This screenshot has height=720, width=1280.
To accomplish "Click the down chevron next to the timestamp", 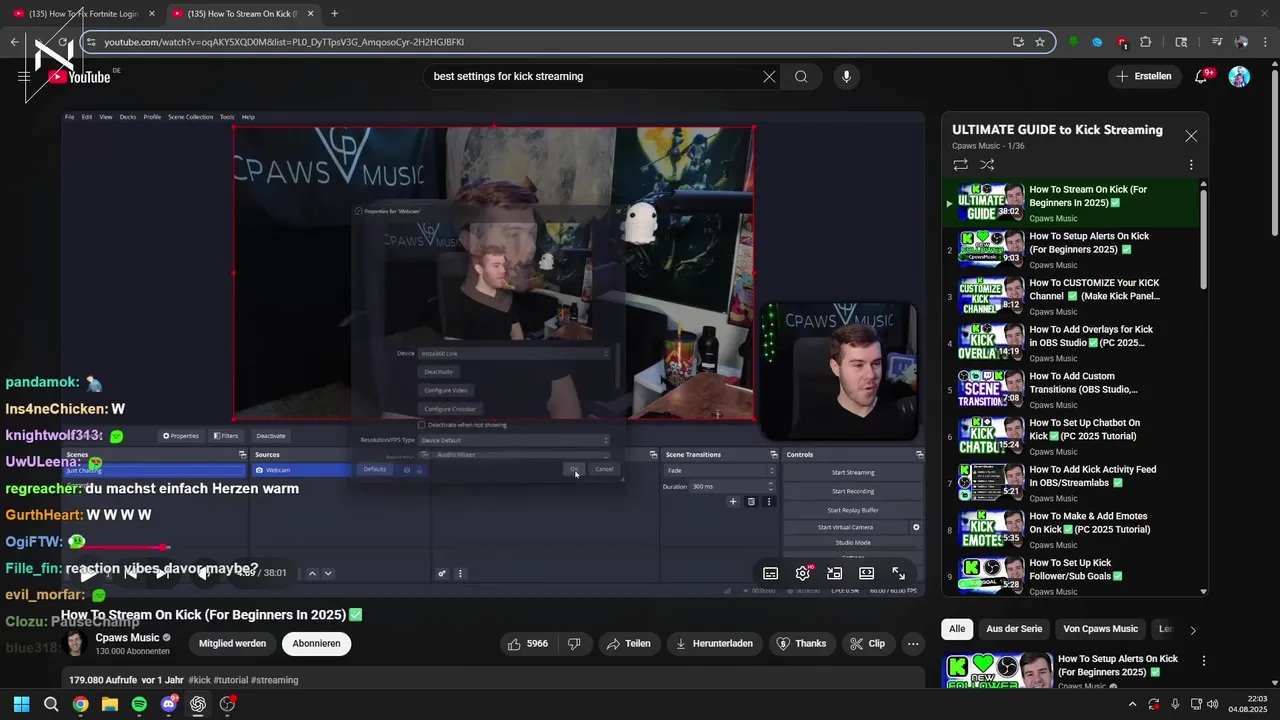I will coord(327,573).
